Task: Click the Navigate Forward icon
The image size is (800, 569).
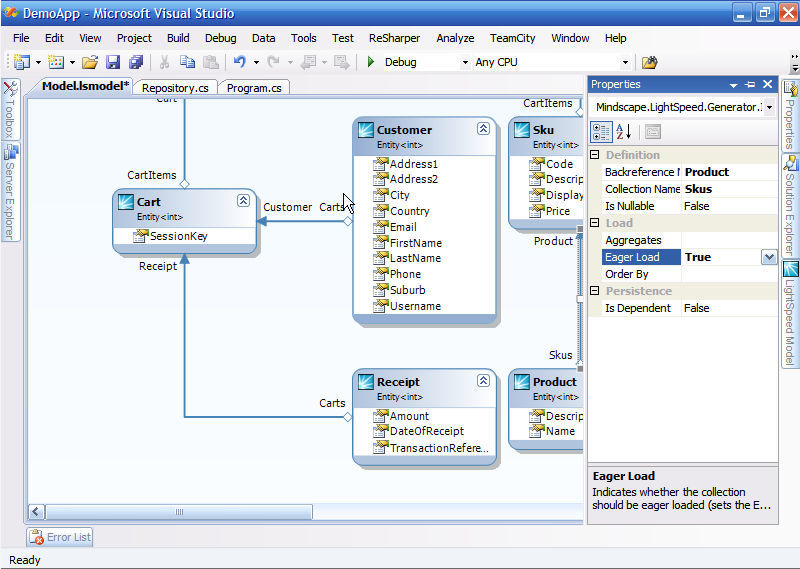Action: click(341, 62)
